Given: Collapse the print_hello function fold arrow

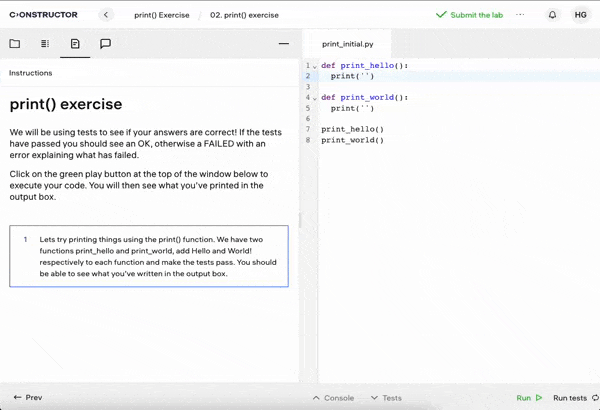Looking at the screenshot, I should (x=315, y=66).
